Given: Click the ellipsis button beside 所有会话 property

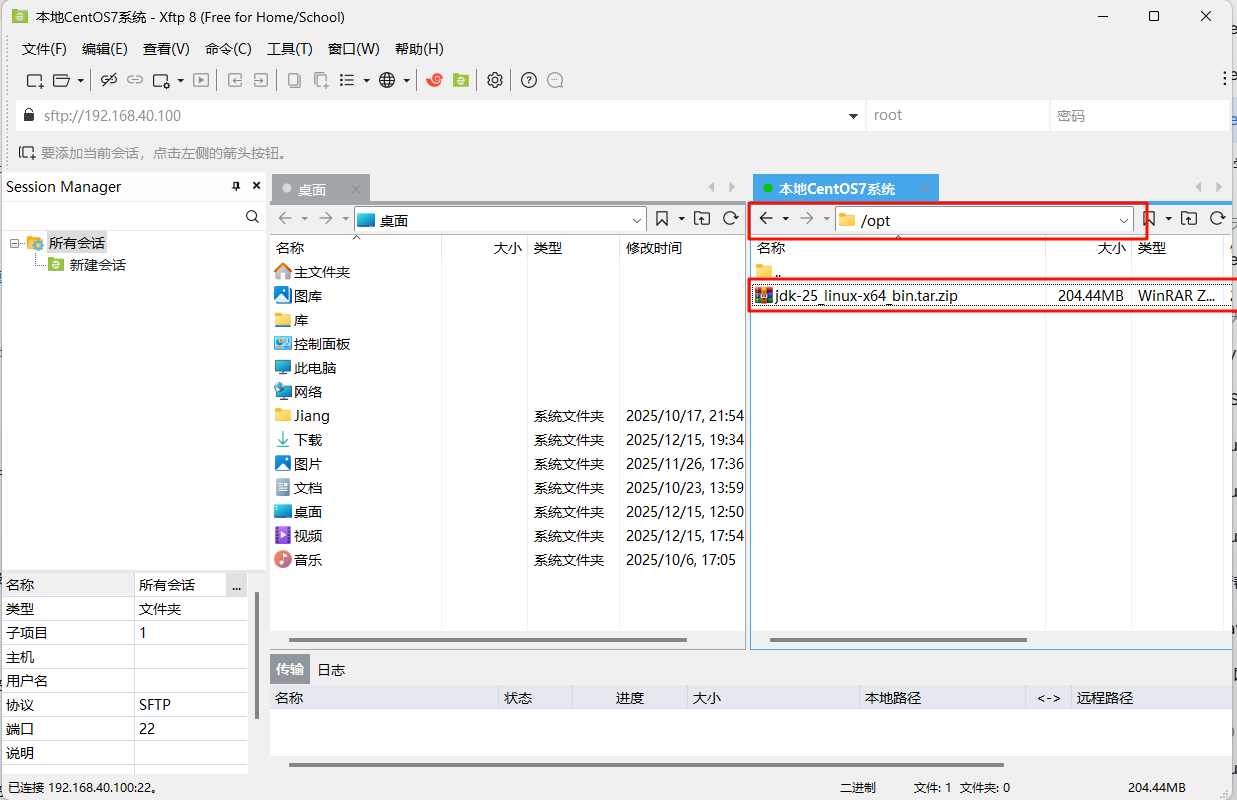Looking at the screenshot, I should [237, 585].
